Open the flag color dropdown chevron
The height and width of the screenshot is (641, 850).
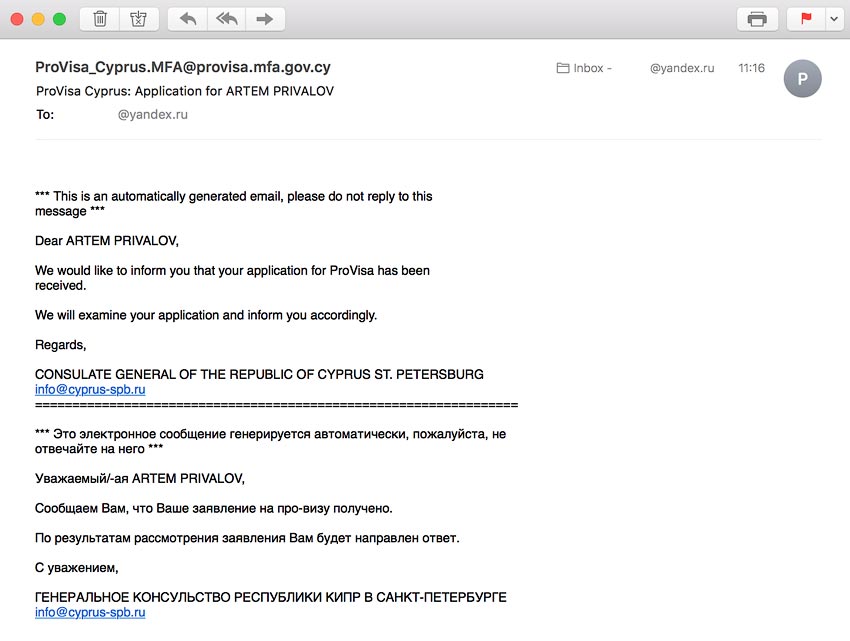point(832,19)
